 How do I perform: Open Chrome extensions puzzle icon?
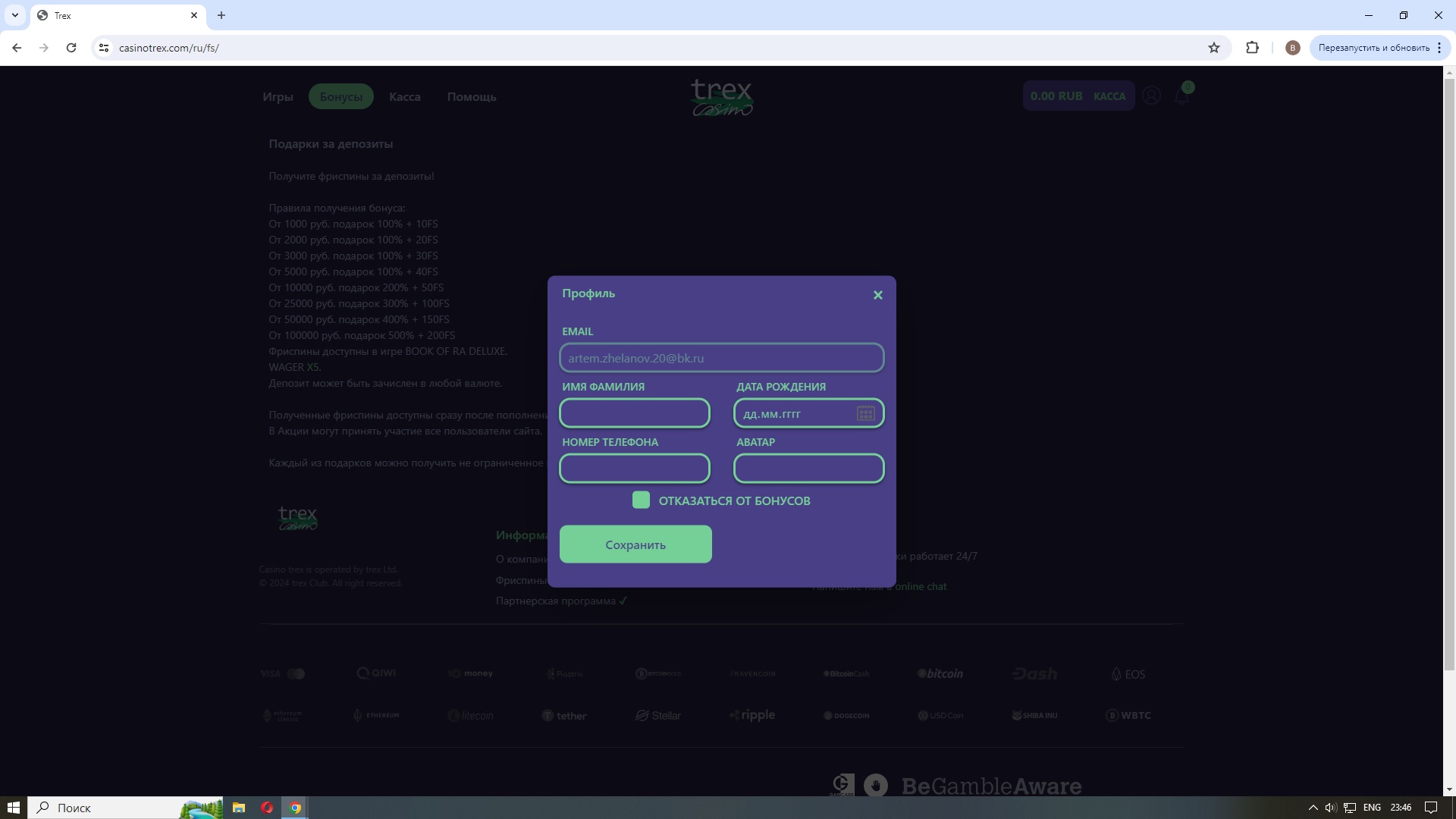1252,48
